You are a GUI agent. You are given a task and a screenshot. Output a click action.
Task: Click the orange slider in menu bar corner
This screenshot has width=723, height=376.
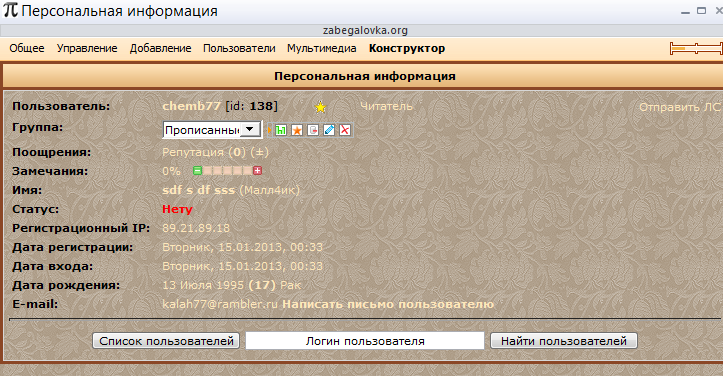696,48
